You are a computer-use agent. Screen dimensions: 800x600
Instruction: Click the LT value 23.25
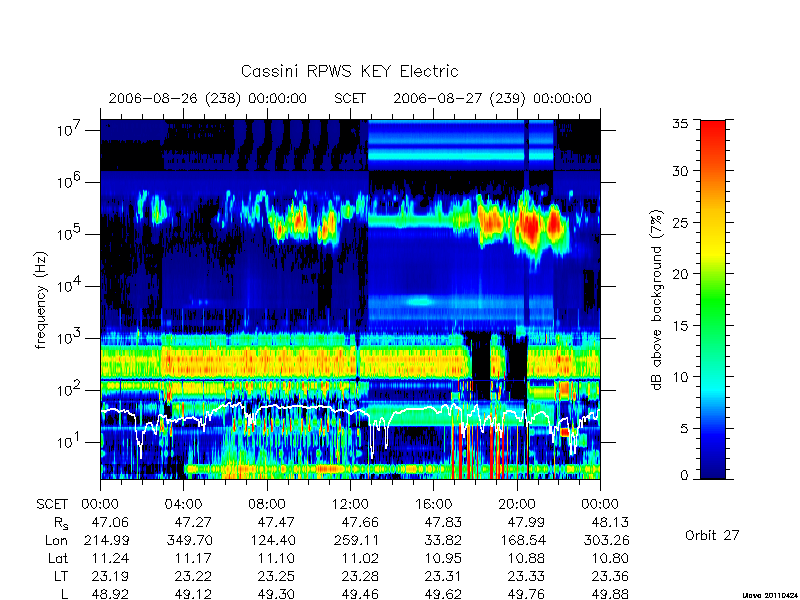point(276,577)
